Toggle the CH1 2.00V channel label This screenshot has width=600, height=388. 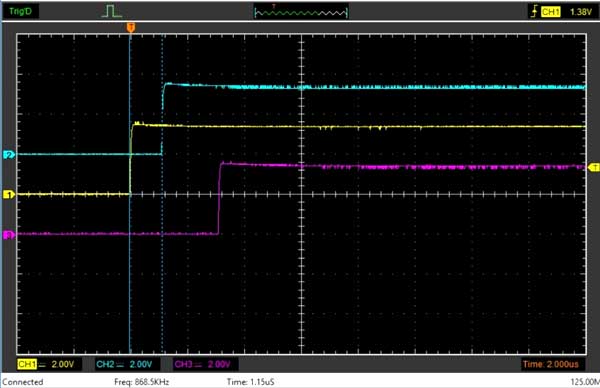[46, 364]
